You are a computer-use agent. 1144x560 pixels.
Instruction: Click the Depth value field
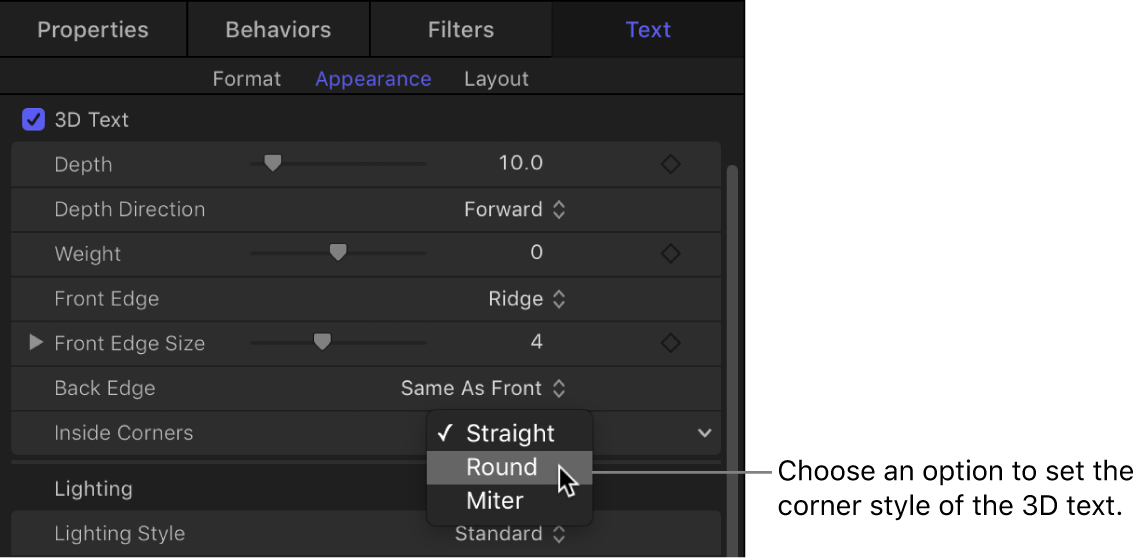521,164
